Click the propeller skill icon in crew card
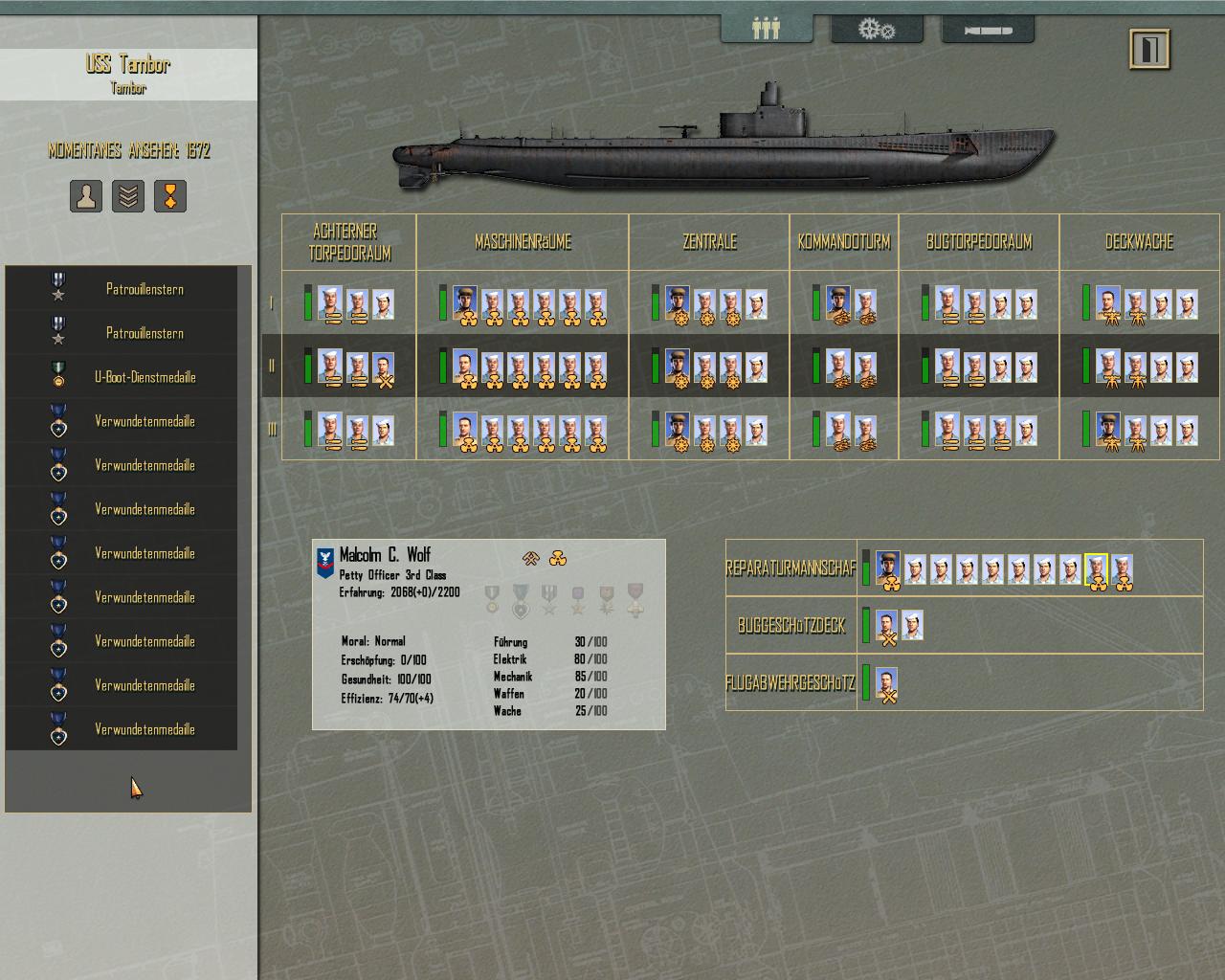Screen dimensions: 1225x980 point(558,558)
